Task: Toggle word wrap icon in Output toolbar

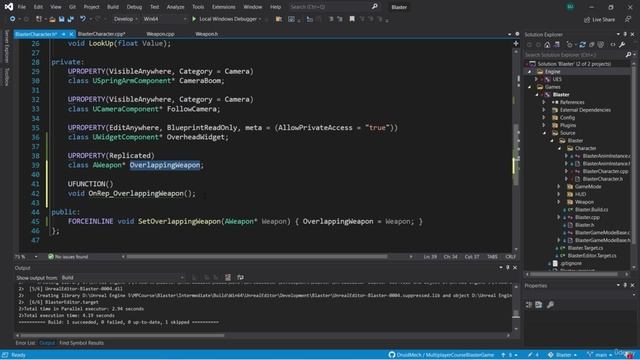Action: (240, 278)
